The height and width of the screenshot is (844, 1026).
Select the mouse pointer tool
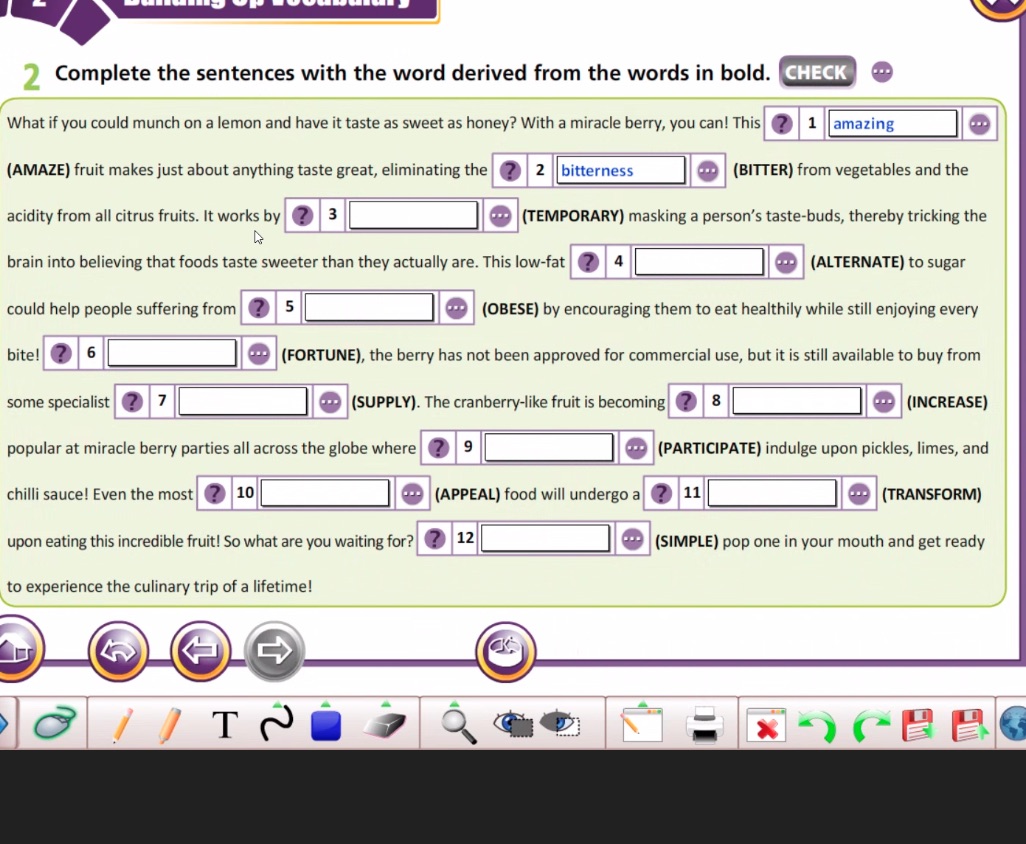click(54, 723)
